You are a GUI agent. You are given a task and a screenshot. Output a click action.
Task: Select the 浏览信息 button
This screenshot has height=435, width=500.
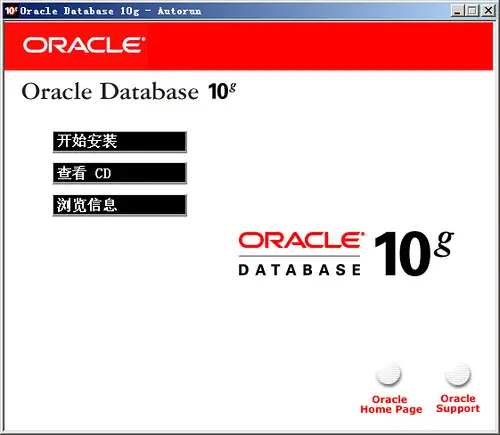120,205
